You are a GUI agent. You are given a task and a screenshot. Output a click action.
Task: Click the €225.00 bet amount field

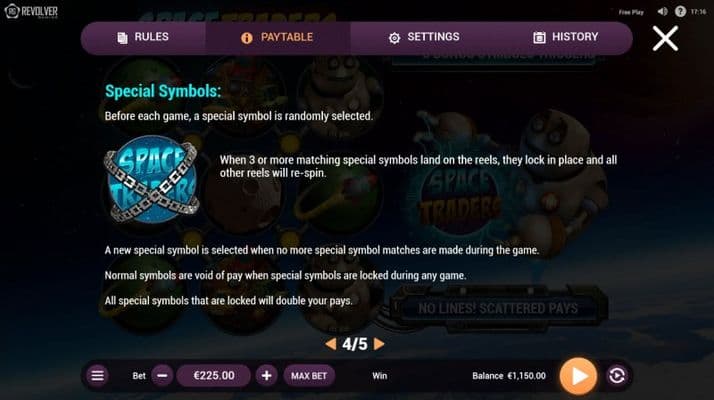point(214,376)
